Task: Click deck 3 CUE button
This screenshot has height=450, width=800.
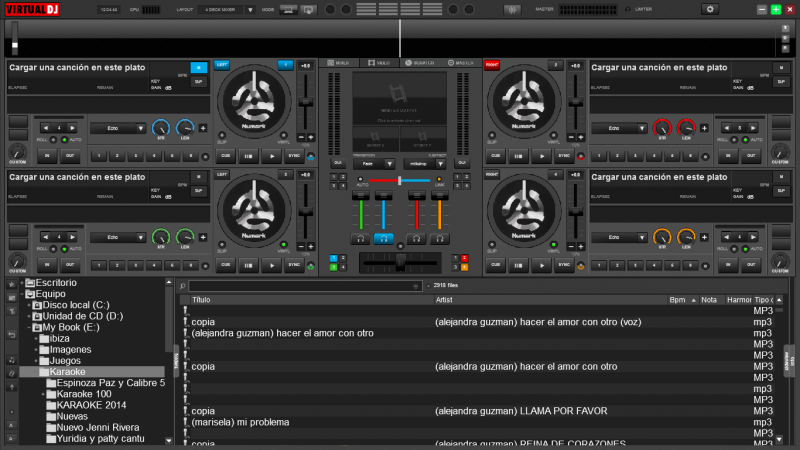Action: (x=226, y=265)
